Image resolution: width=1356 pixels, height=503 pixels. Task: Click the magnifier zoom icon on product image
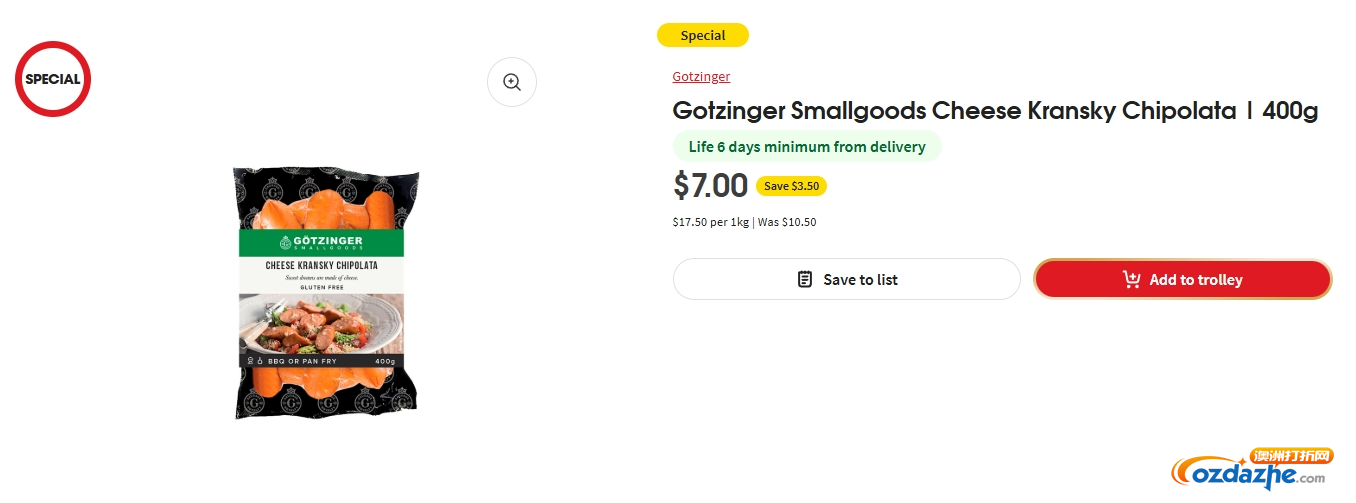tap(512, 82)
